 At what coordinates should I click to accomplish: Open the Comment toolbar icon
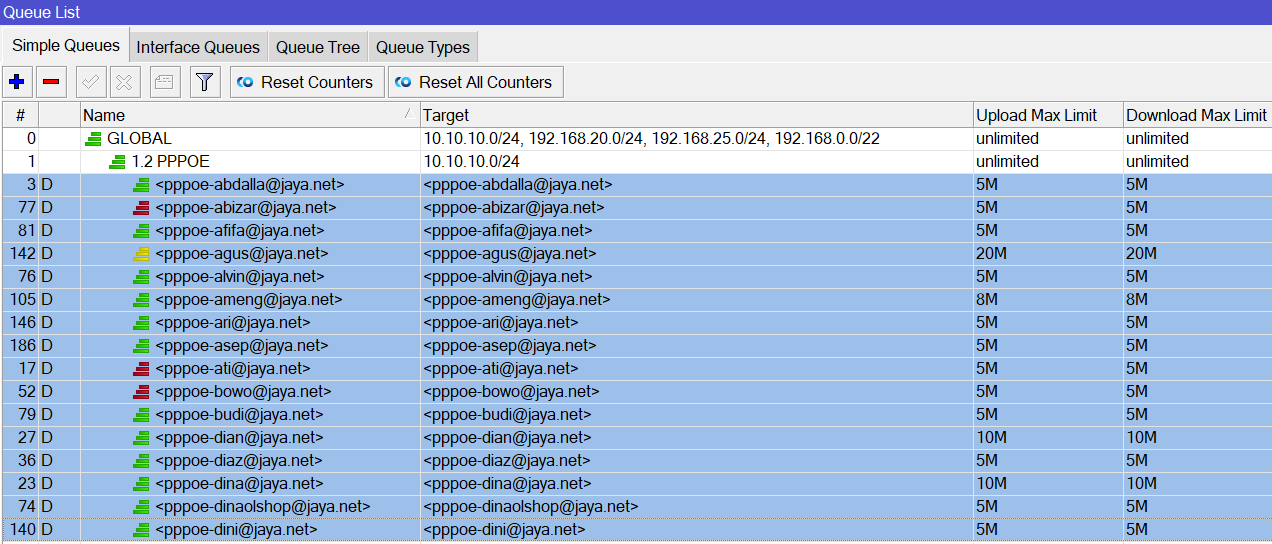pos(165,82)
